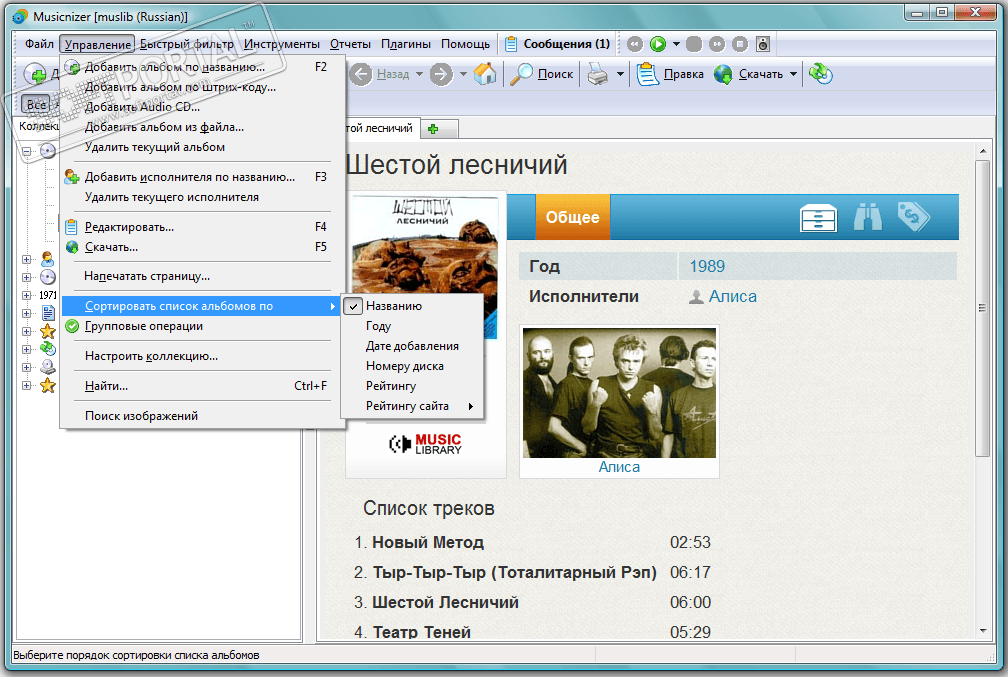Viewport: 1008px width, 677px height.
Task: Open the Алиса artist link next to Исполнители
Action: [733, 296]
